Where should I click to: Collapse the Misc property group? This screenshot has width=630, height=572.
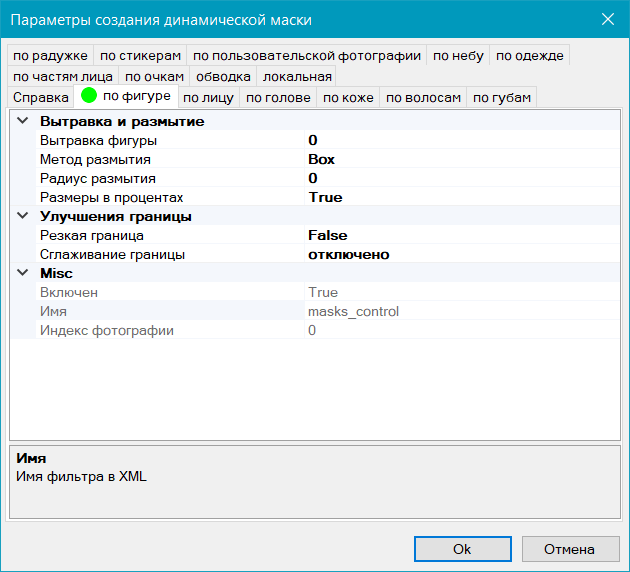[23, 274]
